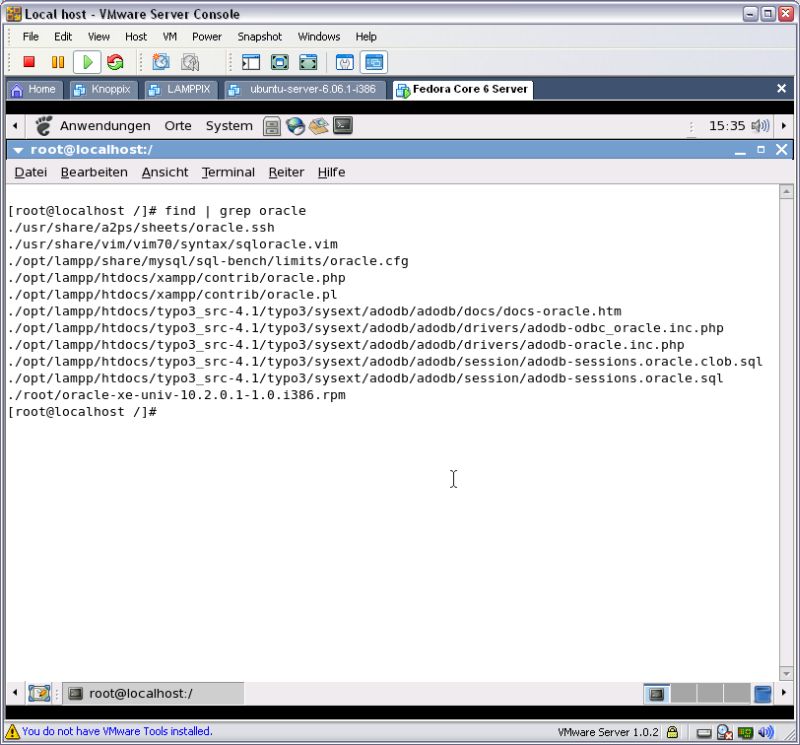Open the VMware View menu

(98, 37)
